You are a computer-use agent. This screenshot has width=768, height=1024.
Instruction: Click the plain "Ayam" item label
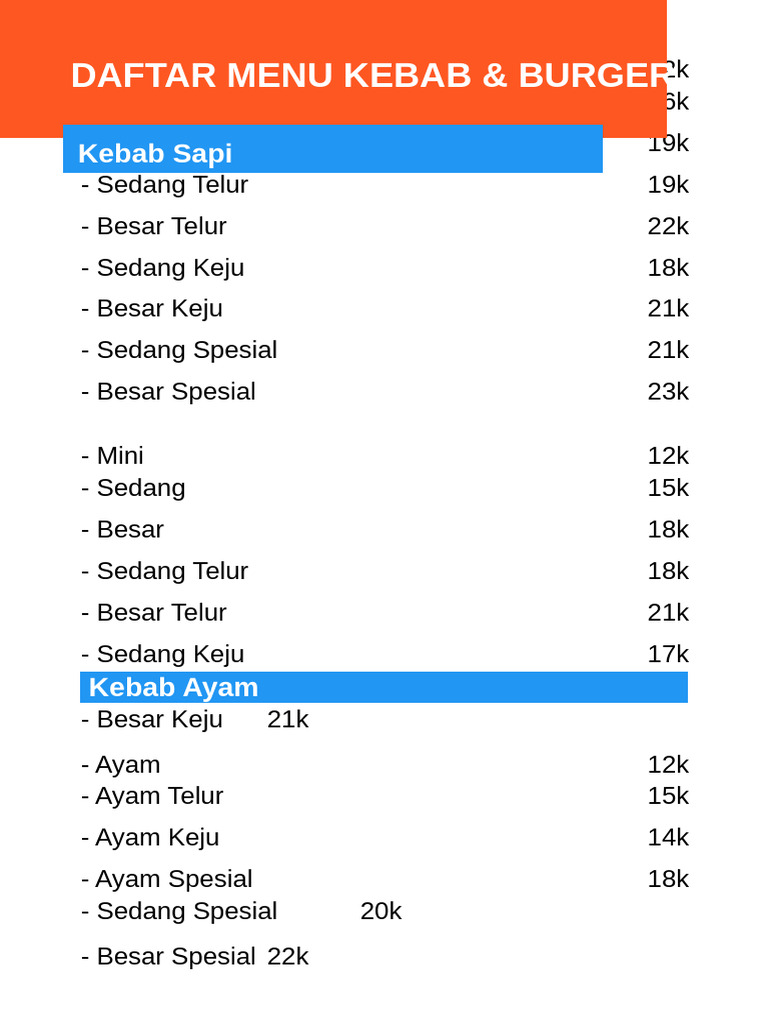[x=127, y=765]
